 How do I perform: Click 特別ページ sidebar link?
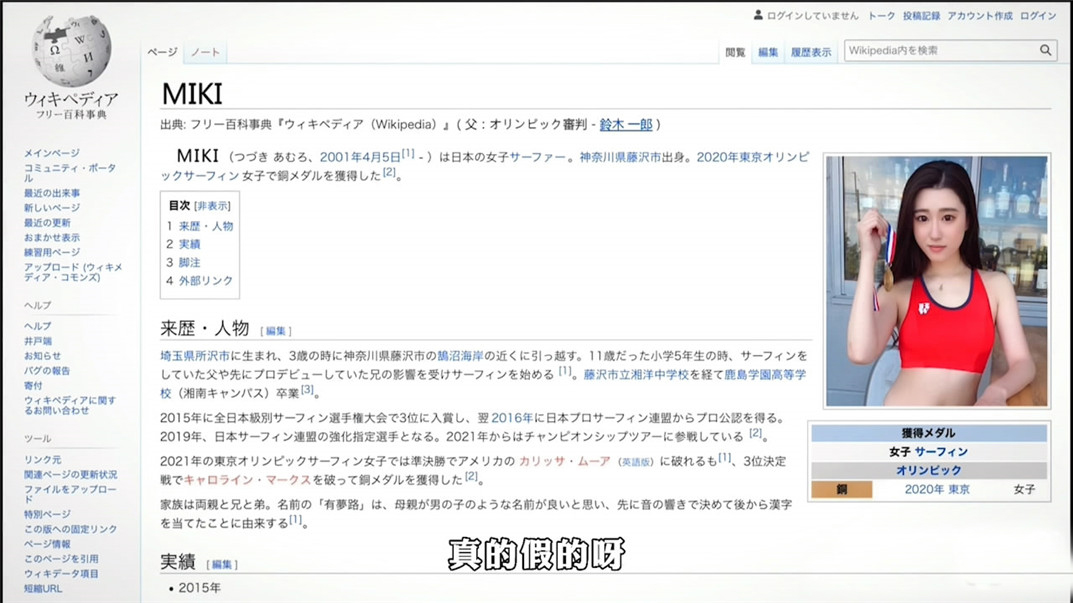[47, 514]
